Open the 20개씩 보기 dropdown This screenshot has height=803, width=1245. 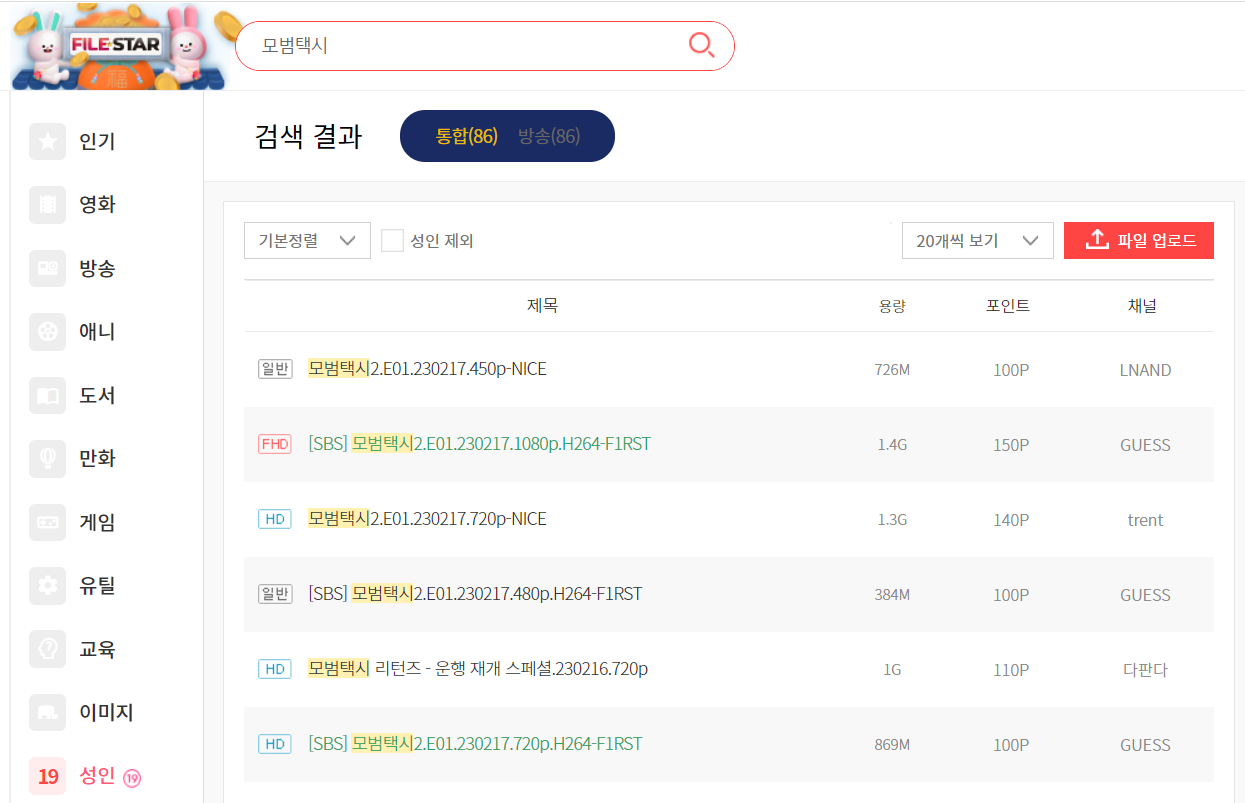[977, 240]
